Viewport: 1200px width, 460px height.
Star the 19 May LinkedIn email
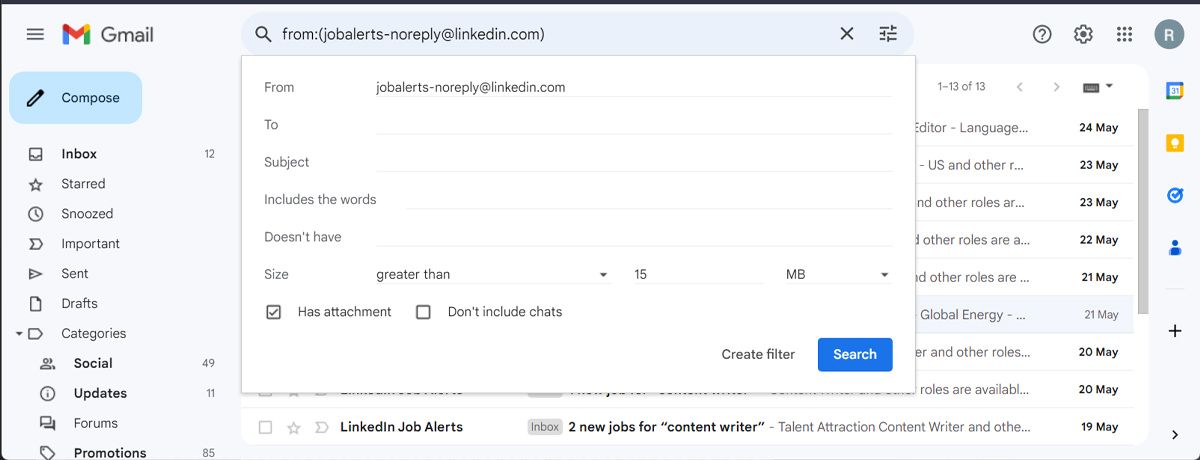(x=293, y=427)
